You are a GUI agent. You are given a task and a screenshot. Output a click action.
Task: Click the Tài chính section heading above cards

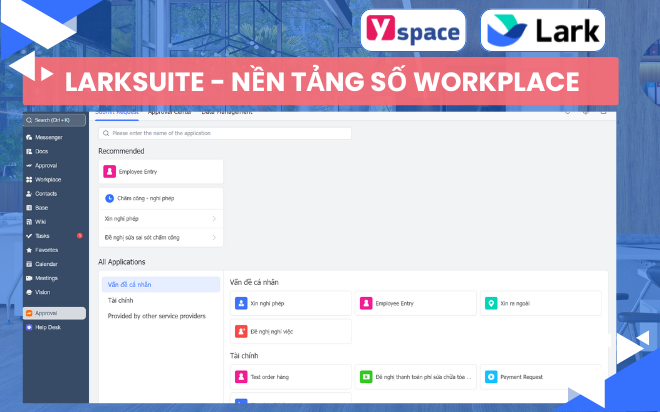244,356
